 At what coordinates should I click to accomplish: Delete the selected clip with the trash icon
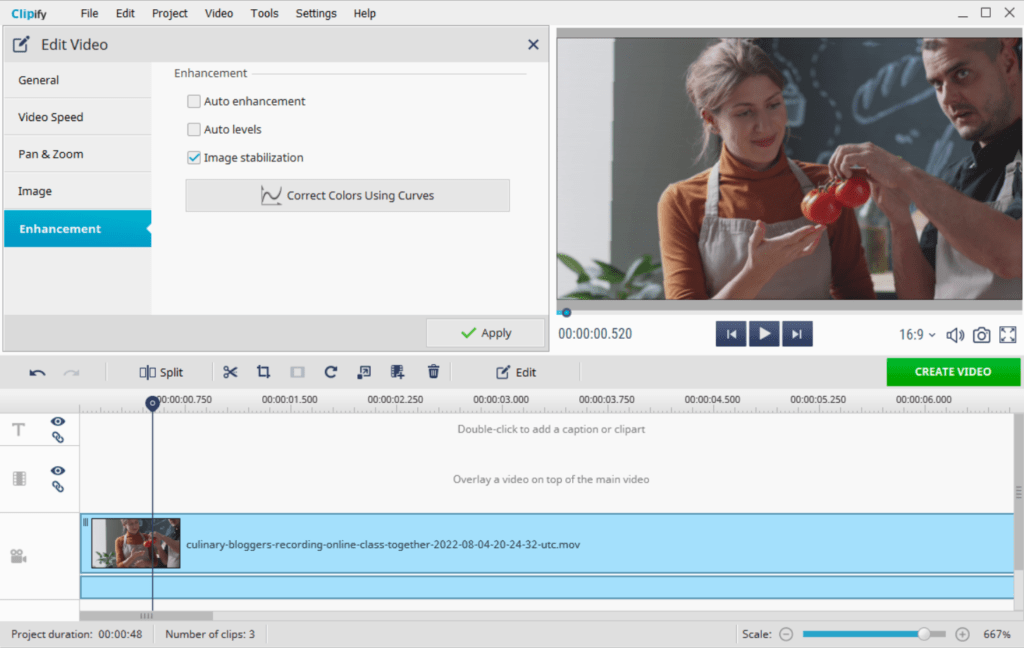tap(433, 372)
